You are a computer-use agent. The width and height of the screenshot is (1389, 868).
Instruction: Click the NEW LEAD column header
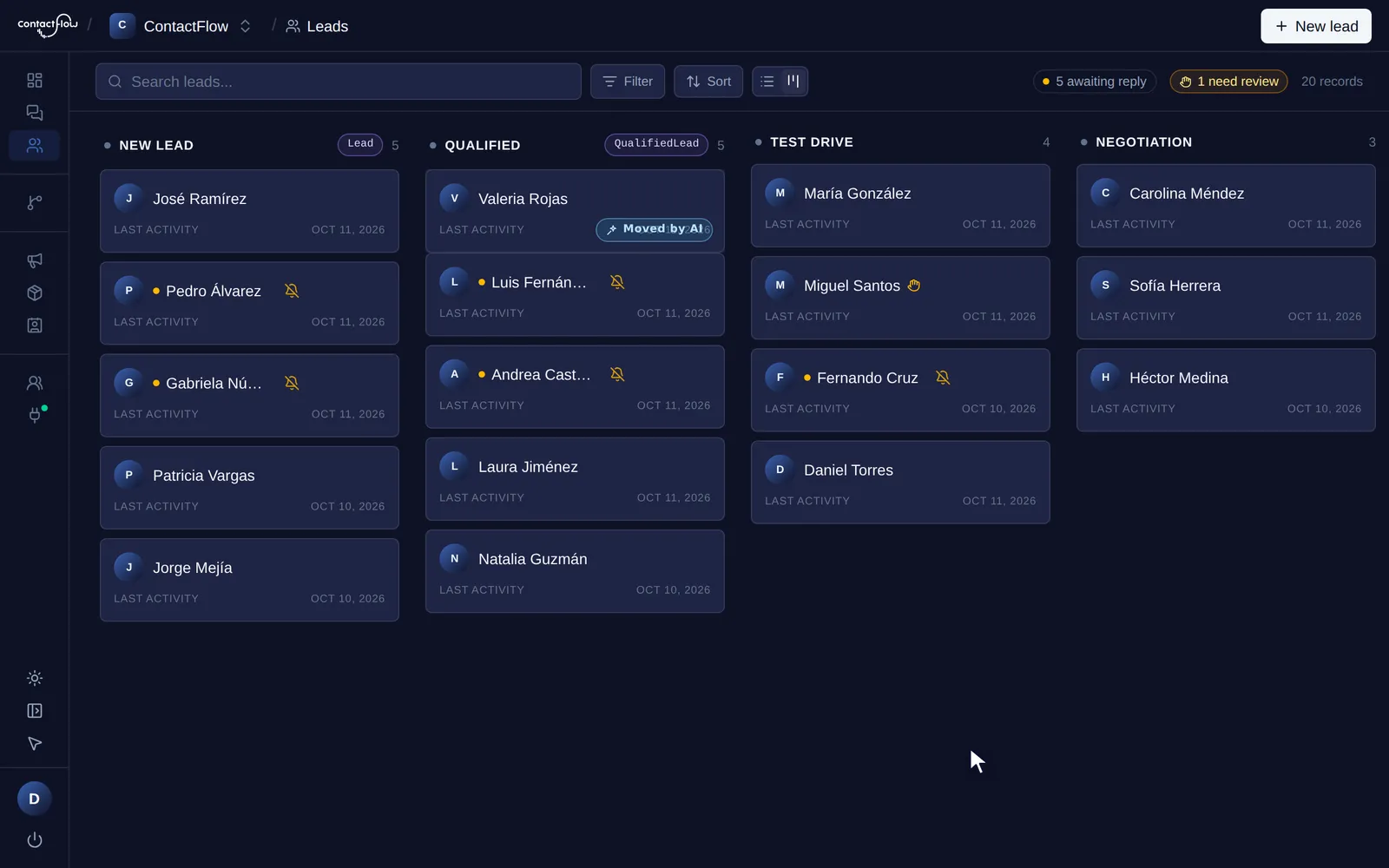[x=156, y=146]
